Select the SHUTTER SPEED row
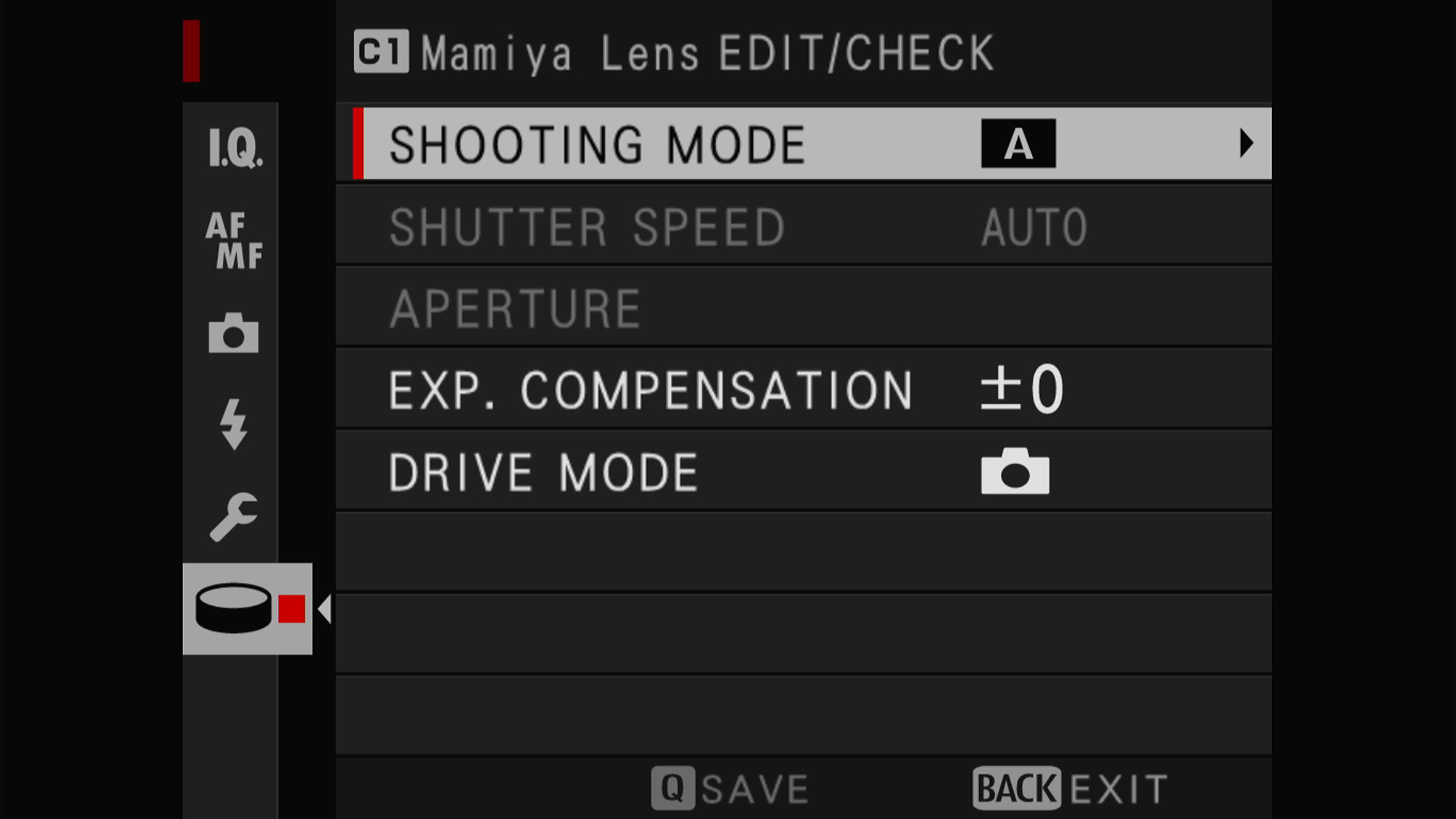Image resolution: width=1456 pixels, height=819 pixels. click(804, 226)
